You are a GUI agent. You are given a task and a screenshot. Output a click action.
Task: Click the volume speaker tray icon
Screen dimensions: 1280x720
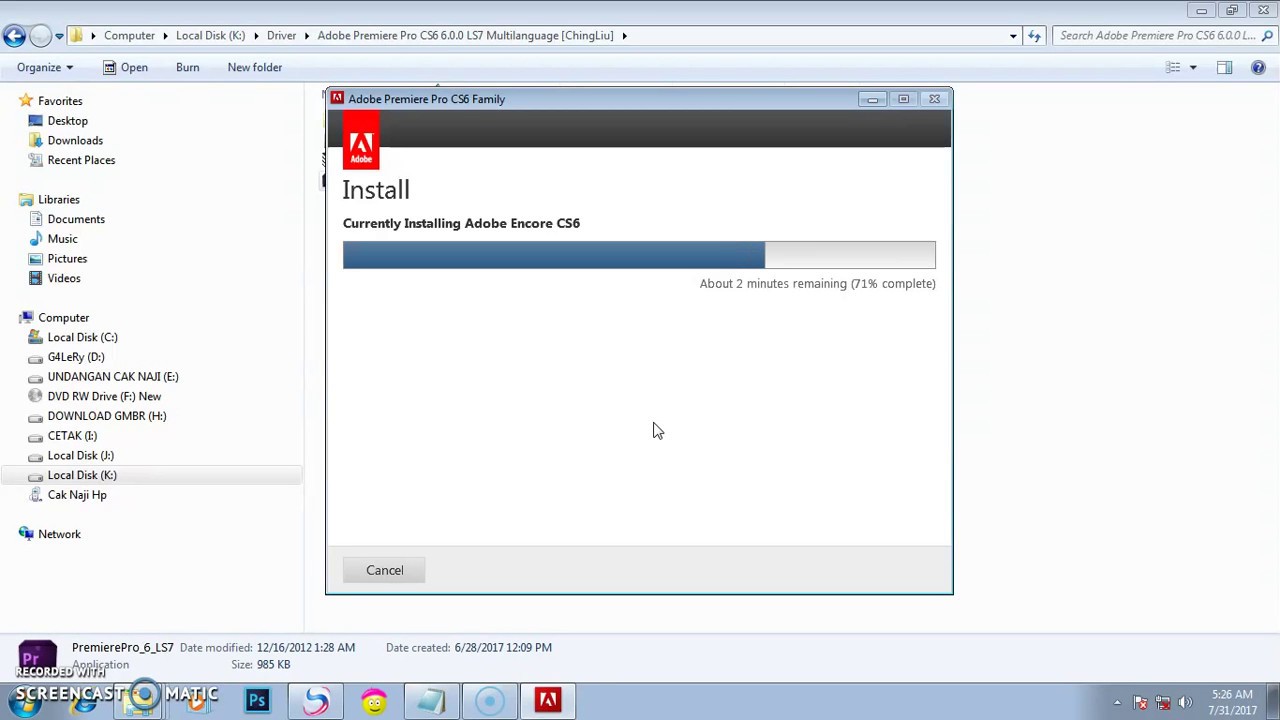click(x=1185, y=702)
